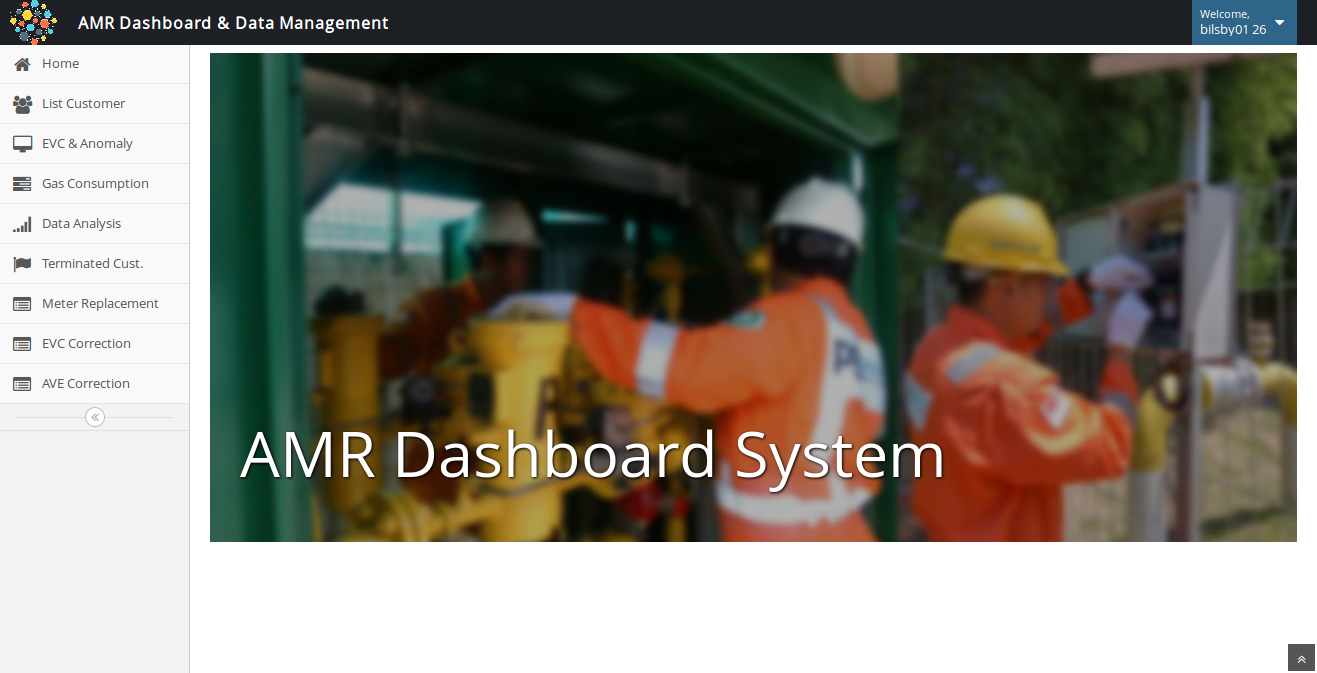The width and height of the screenshot is (1317, 673).
Task: Expand the Welcome bilsby01 26 user menu
Action: [x=1233, y=22]
